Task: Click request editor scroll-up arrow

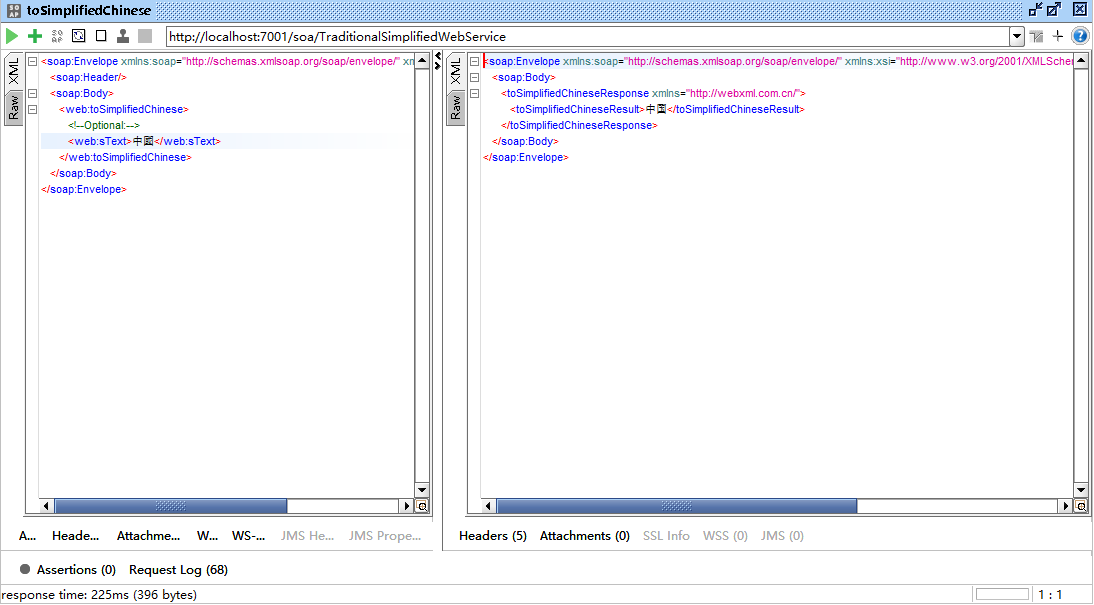Action: point(422,61)
